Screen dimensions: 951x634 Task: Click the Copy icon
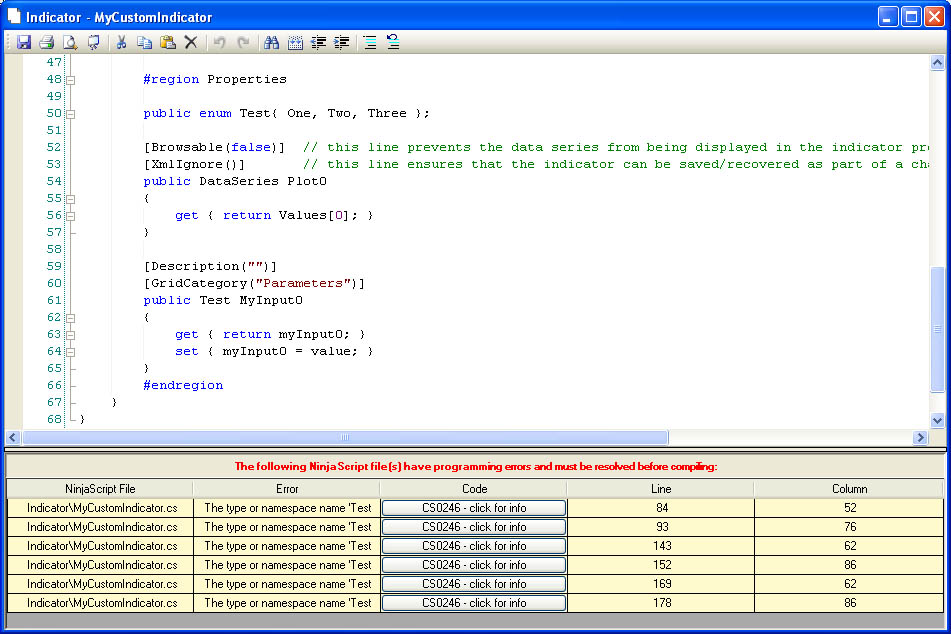144,43
